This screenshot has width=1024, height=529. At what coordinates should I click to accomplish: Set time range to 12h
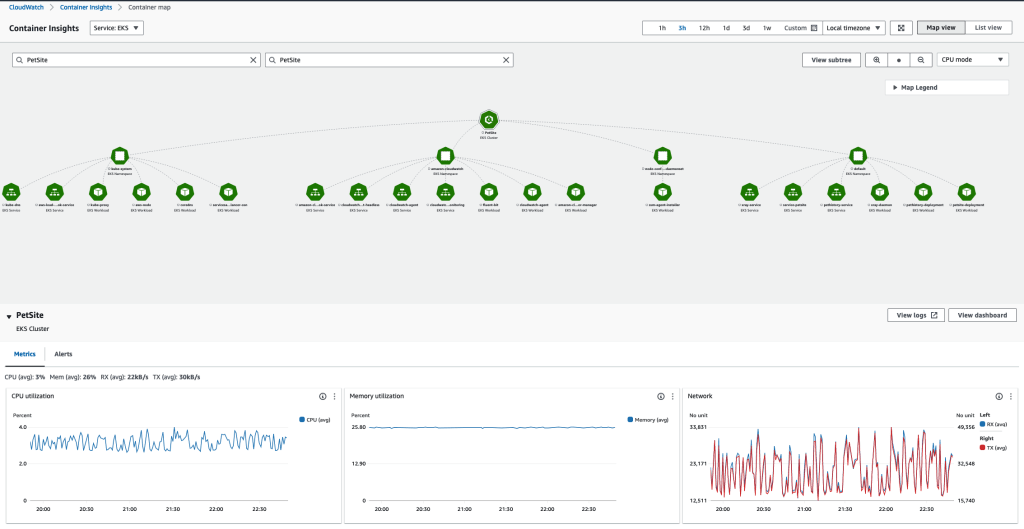click(704, 28)
